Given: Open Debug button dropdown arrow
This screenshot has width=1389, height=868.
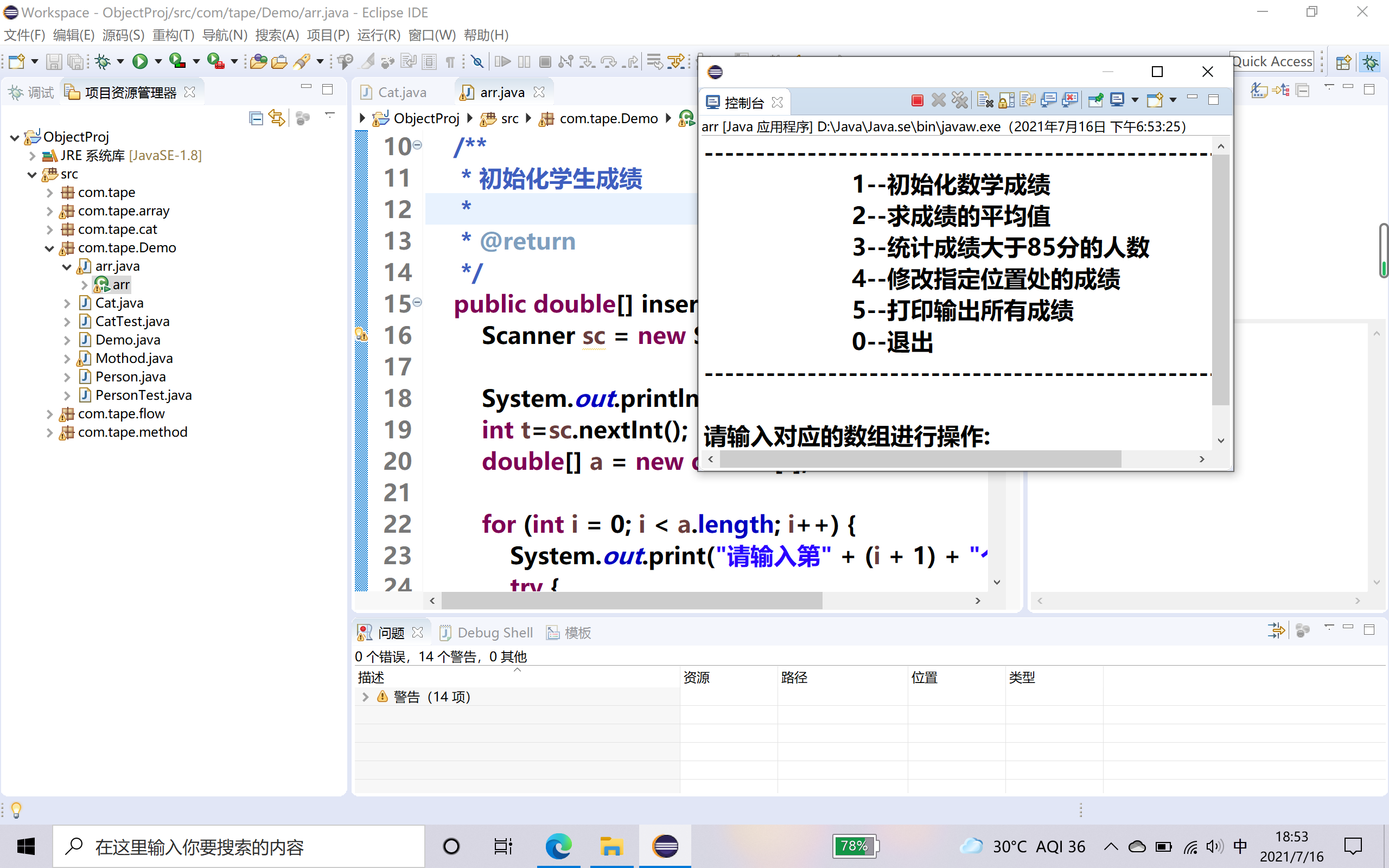Looking at the screenshot, I should click(120, 61).
